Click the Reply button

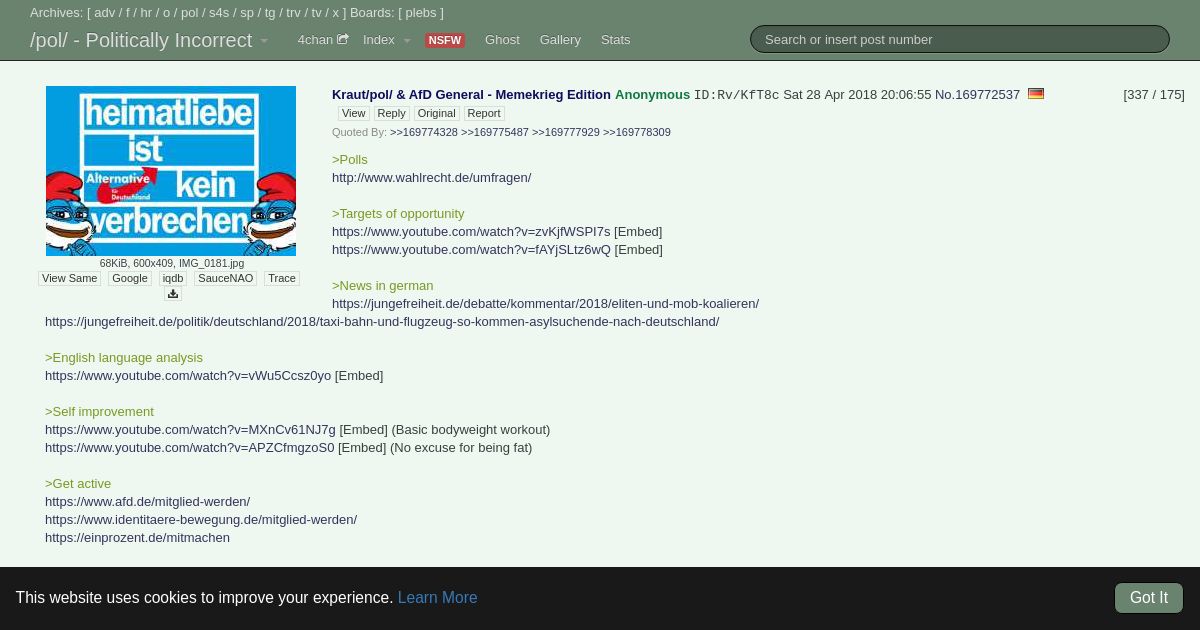click(x=391, y=113)
